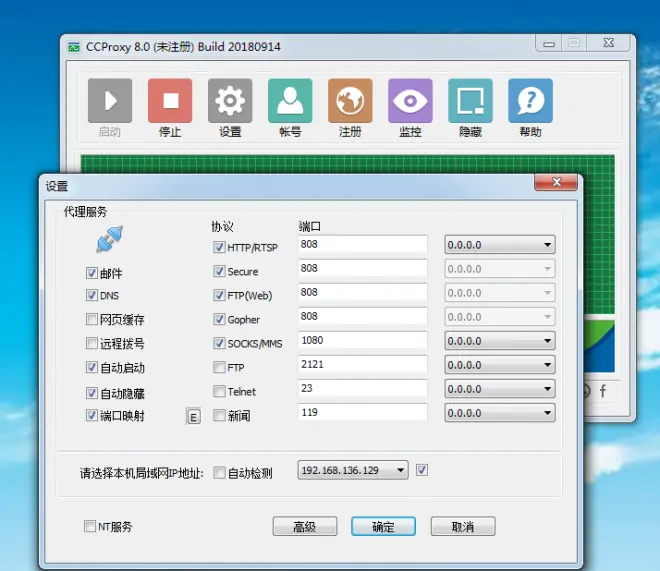
Task: Click the SOCKS/MMS port field 1080
Action: click(362, 340)
